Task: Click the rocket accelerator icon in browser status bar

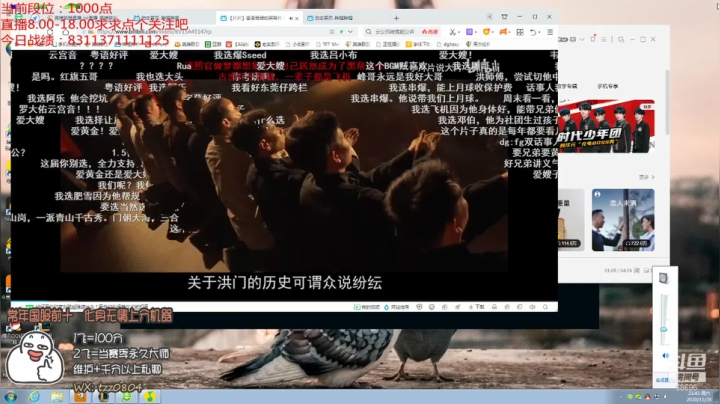Action: click(457, 307)
